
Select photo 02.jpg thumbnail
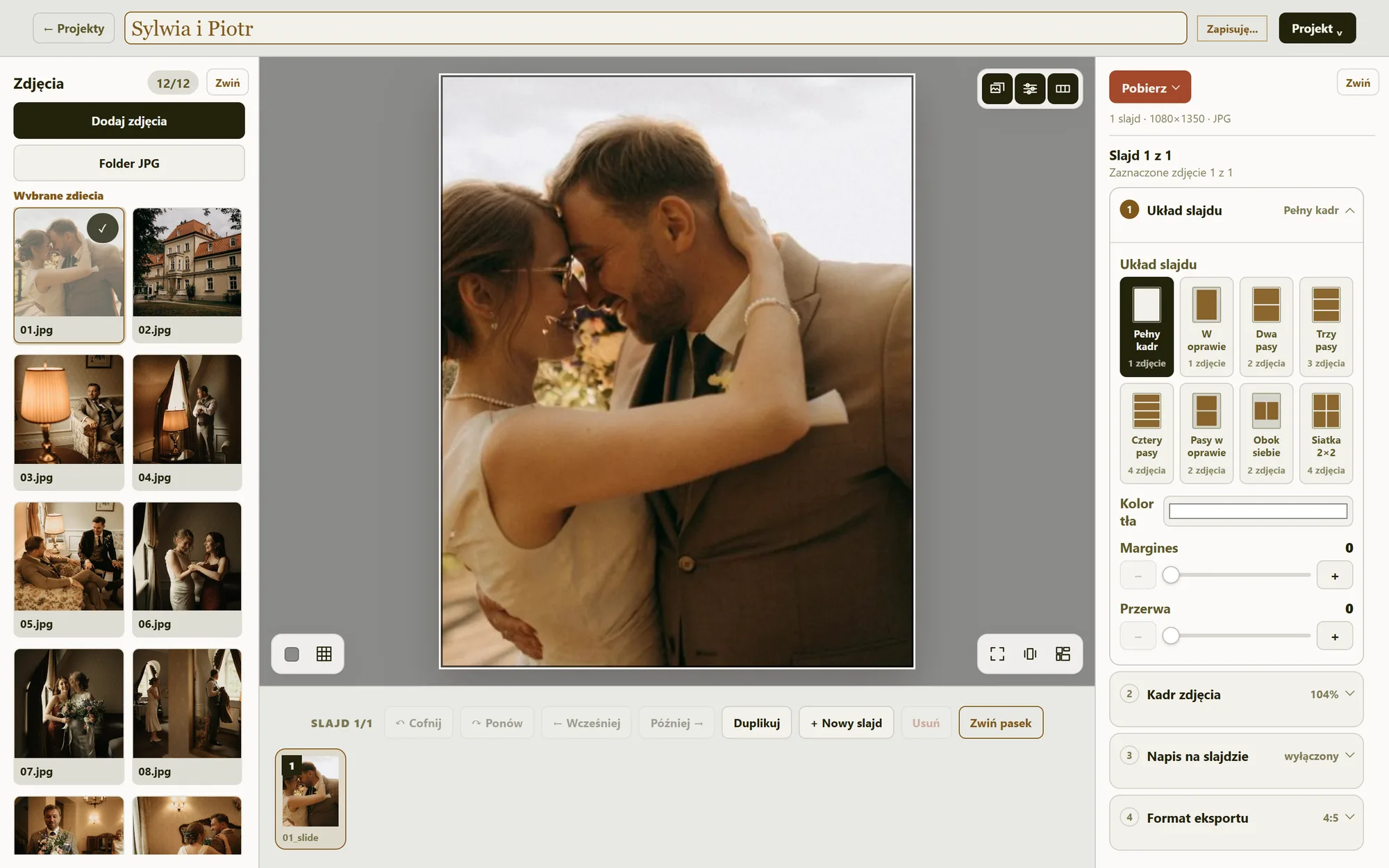coord(187,275)
